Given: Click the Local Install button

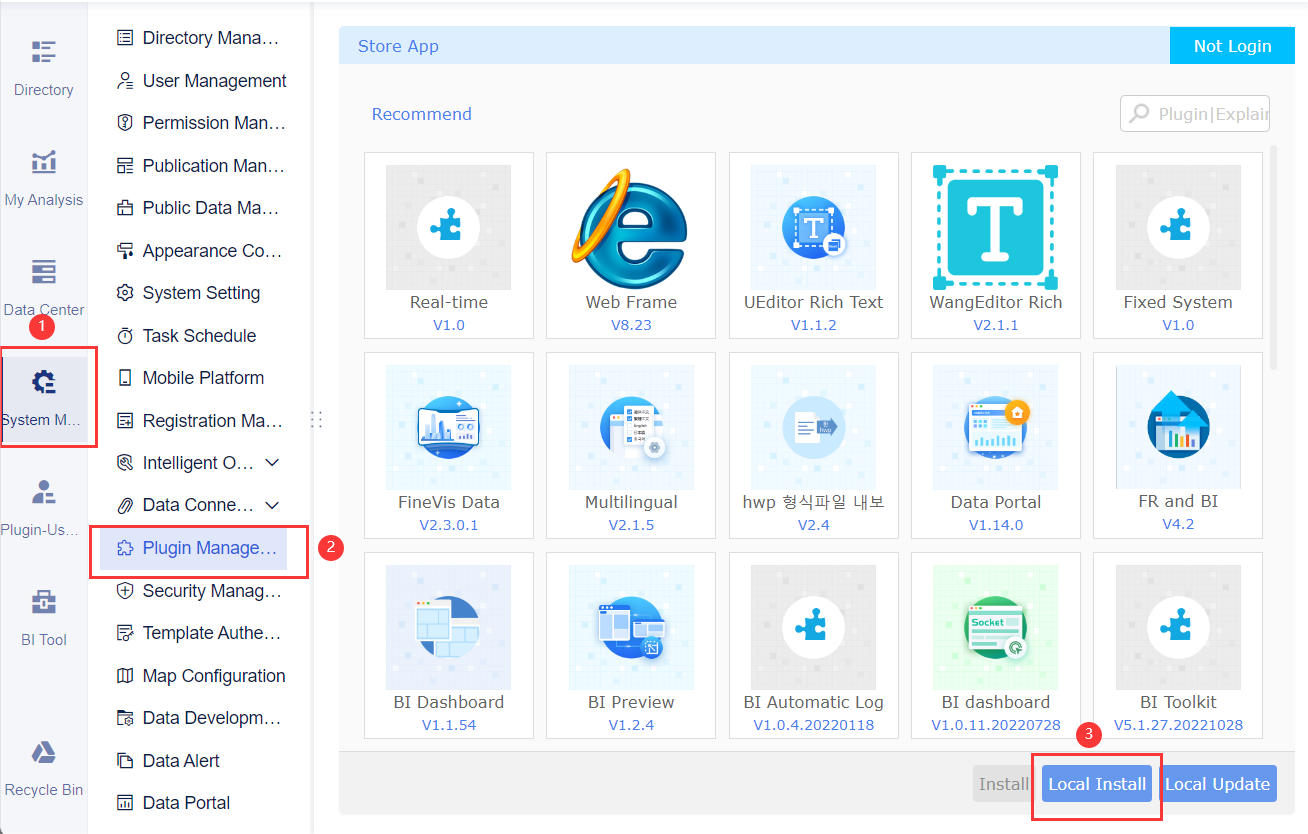Looking at the screenshot, I should 1096,784.
